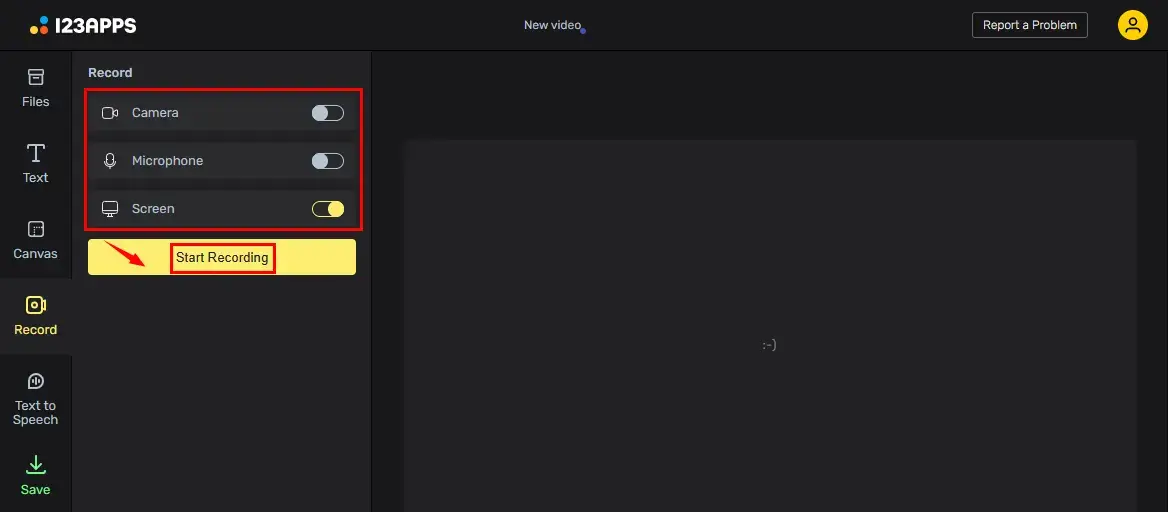Turn on the Microphone toggle

(x=327, y=161)
